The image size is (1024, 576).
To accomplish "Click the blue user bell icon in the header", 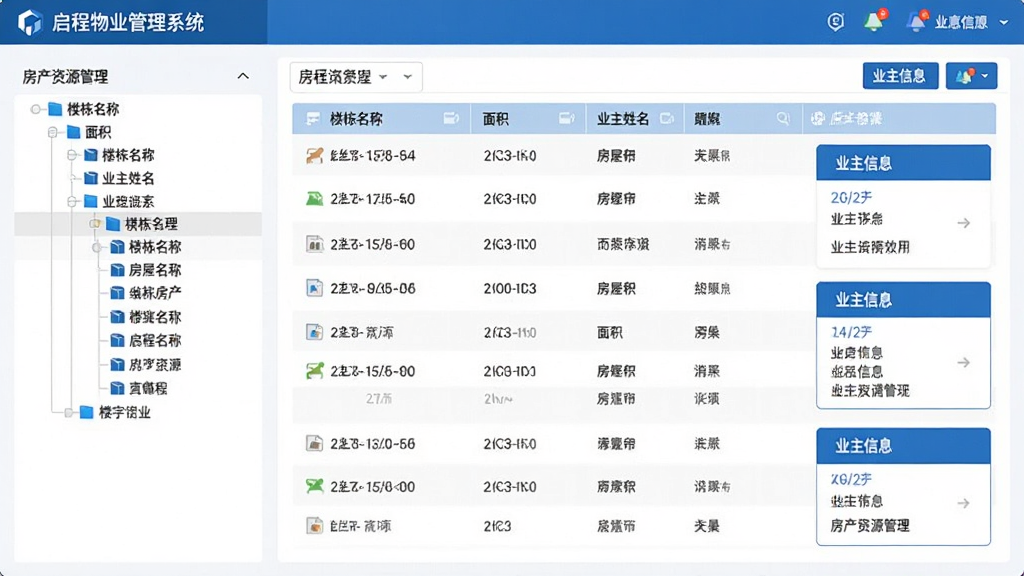I will [x=917, y=21].
